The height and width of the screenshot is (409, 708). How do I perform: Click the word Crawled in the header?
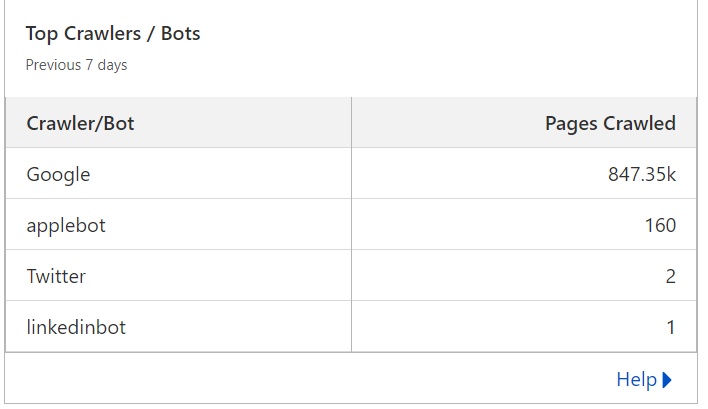click(x=639, y=123)
